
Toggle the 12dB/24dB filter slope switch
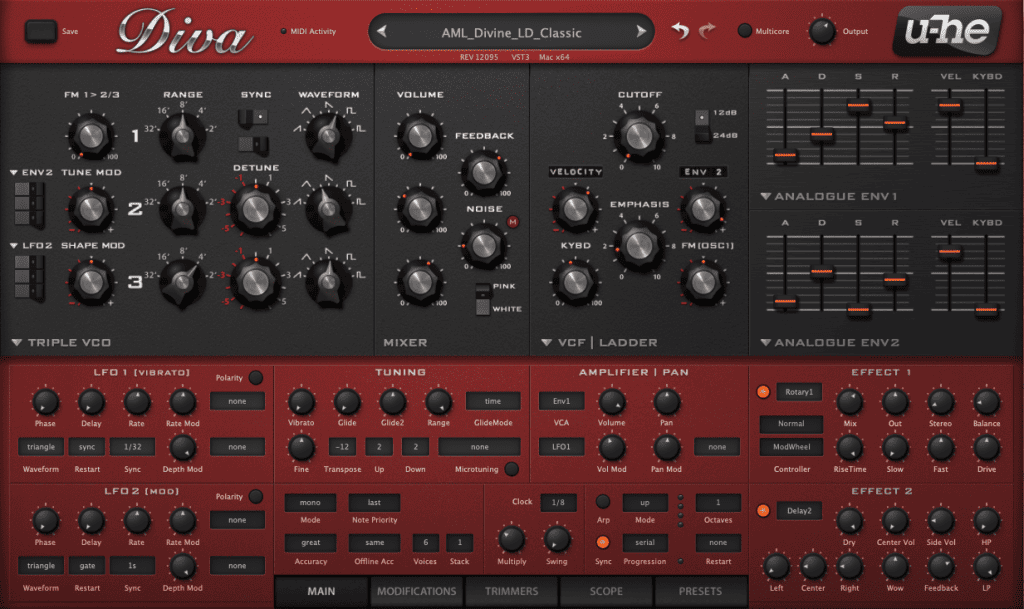click(x=702, y=125)
